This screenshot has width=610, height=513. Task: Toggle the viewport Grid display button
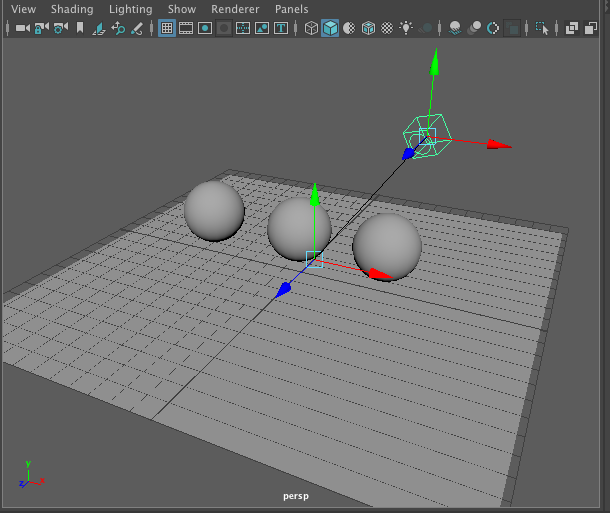click(x=167, y=28)
